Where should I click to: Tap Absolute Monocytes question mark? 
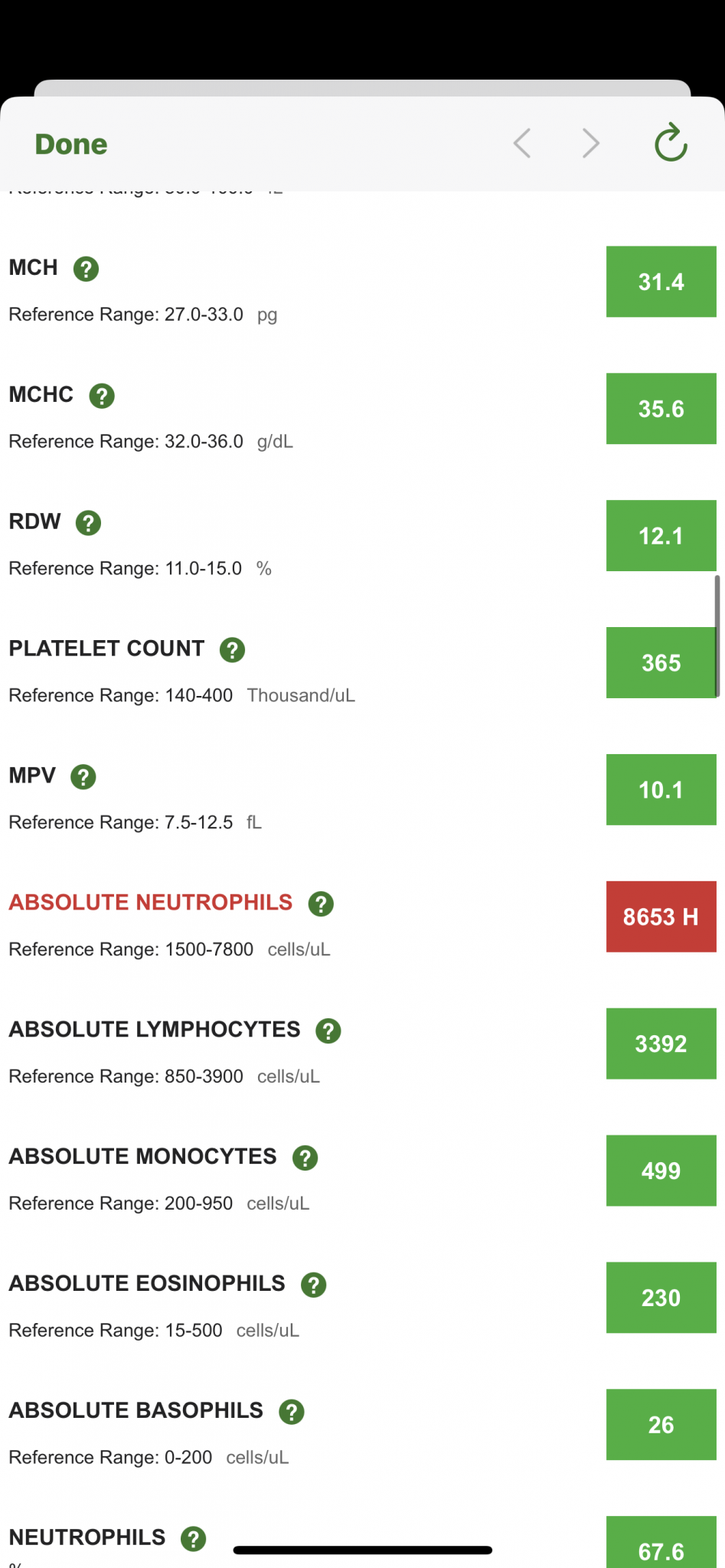[x=305, y=1158]
